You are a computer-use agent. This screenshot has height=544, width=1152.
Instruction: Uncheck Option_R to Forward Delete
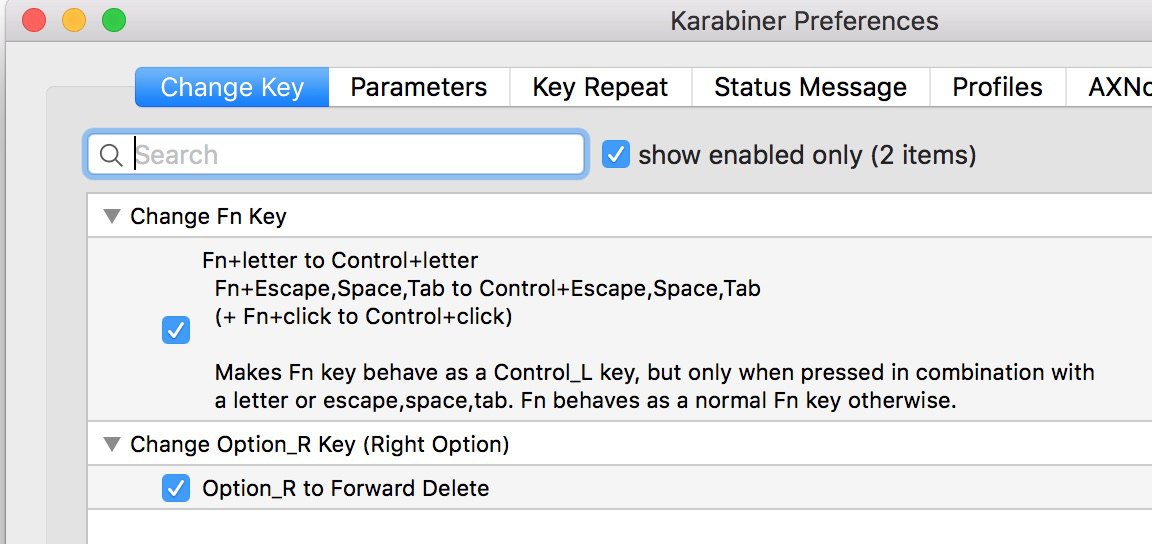click(176, 489)
